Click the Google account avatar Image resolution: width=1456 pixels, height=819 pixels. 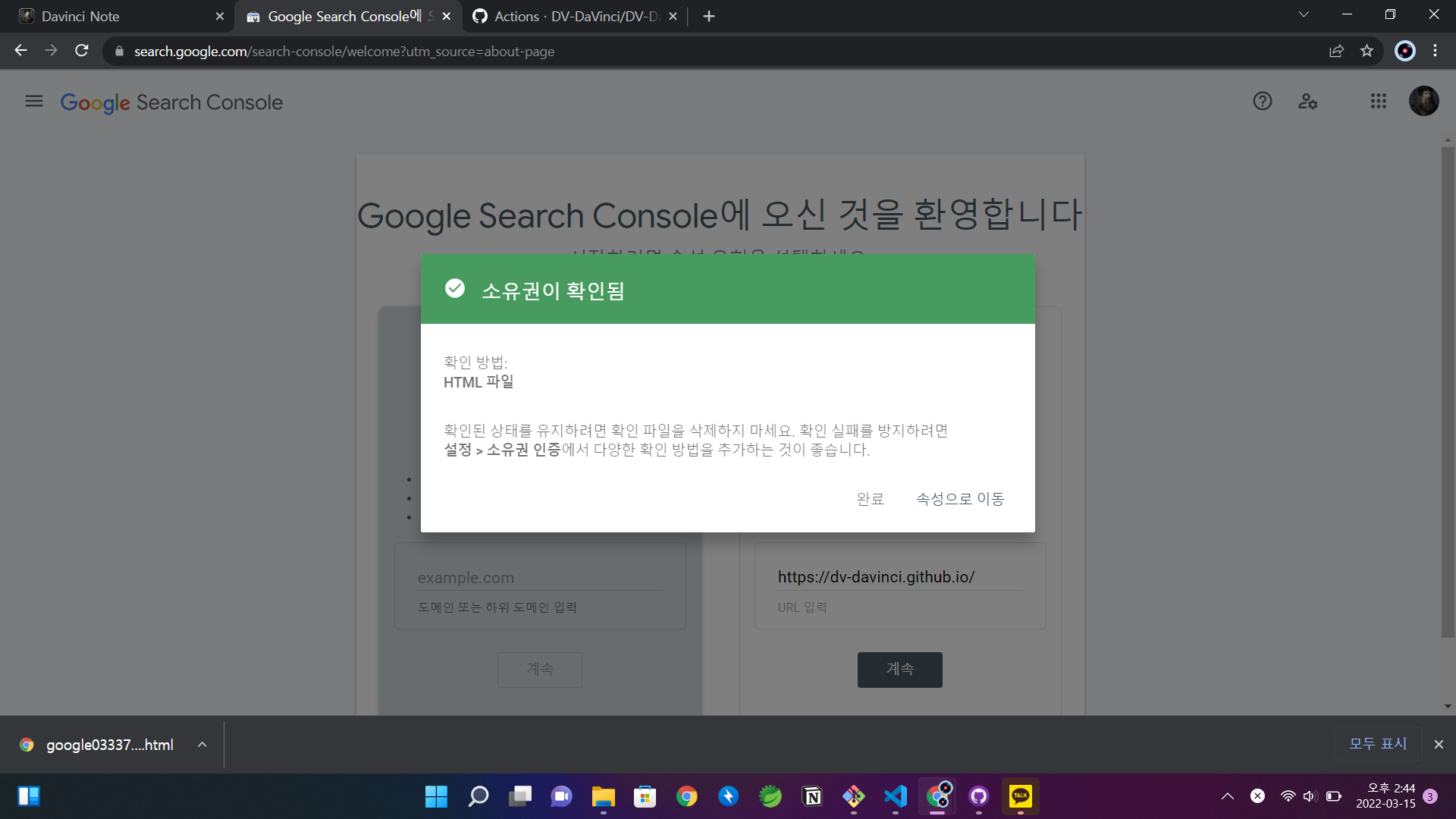1424,101
